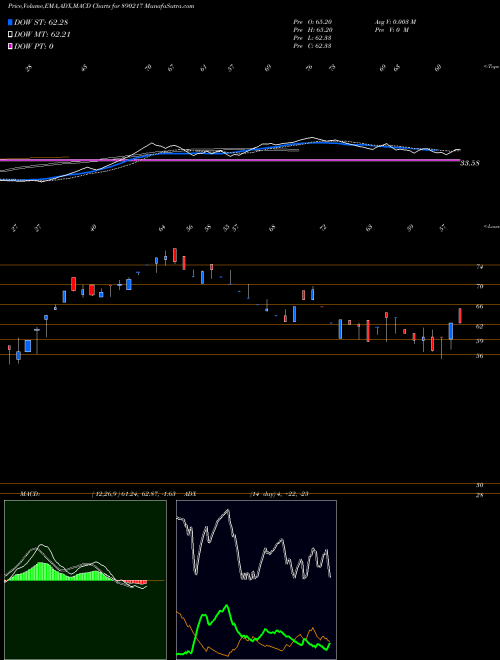Screen dimensions: 500x660
Task: Click the 'Pre L: 62.33' value
Action: (x=312, y=38)
